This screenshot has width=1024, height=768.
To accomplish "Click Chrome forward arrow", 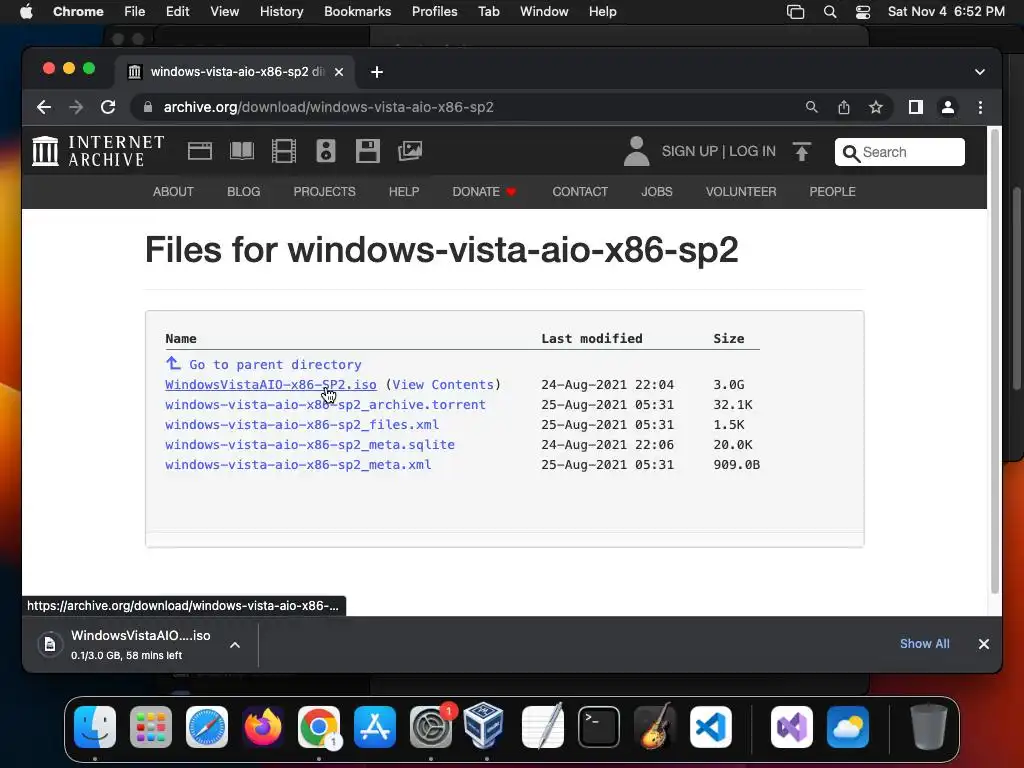I will 76,107.
